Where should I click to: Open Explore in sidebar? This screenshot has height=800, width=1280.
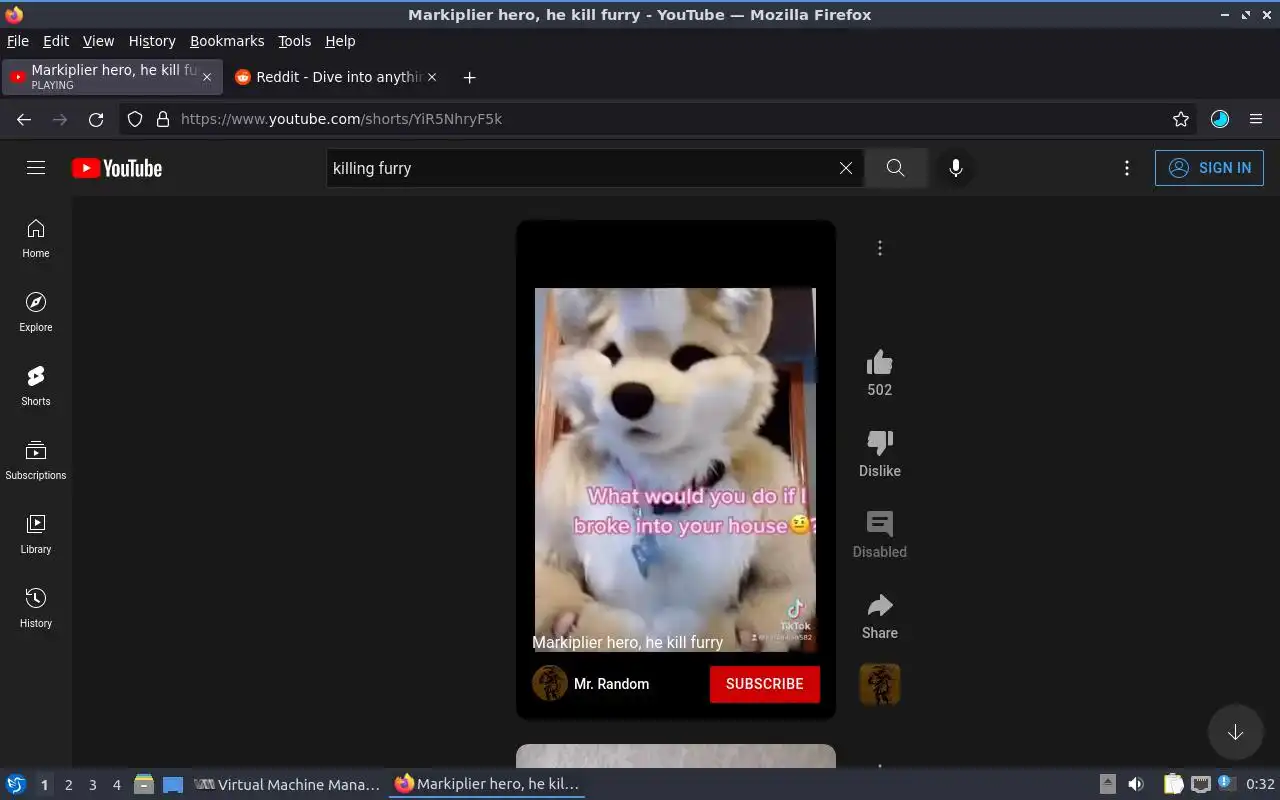click(x=36, y=313)
